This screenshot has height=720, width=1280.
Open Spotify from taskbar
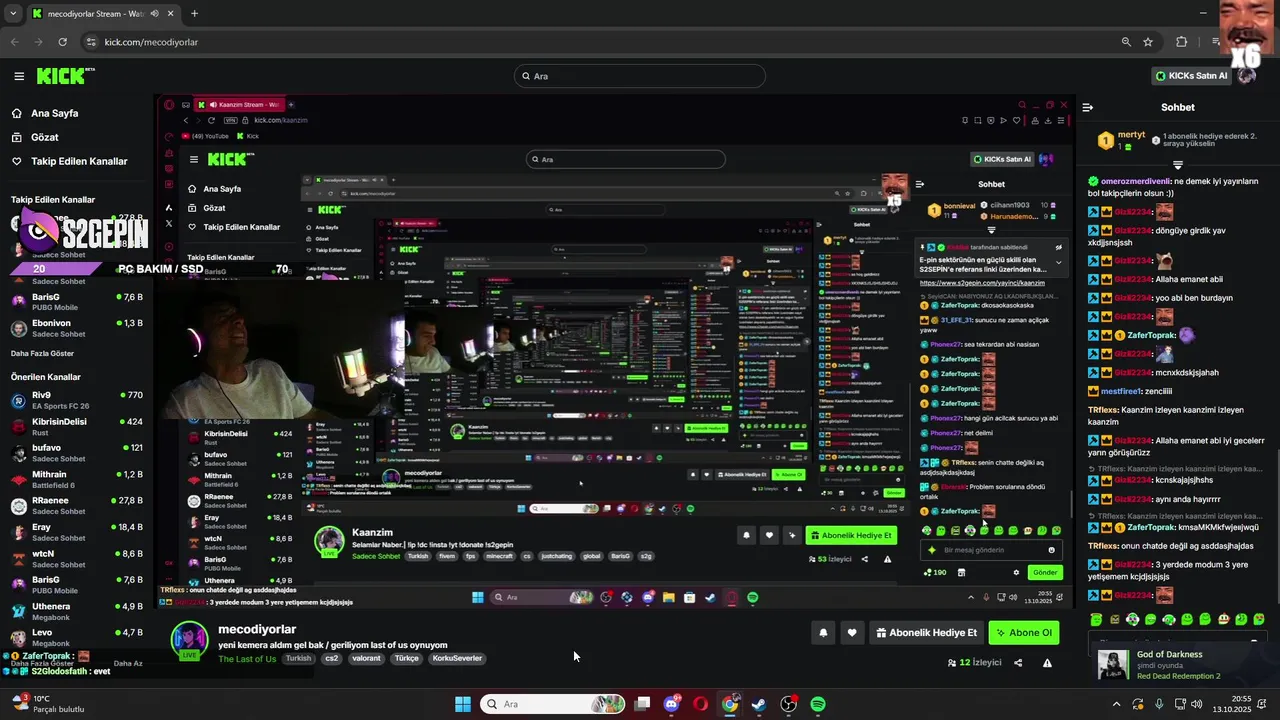click(x=818, y=704)
